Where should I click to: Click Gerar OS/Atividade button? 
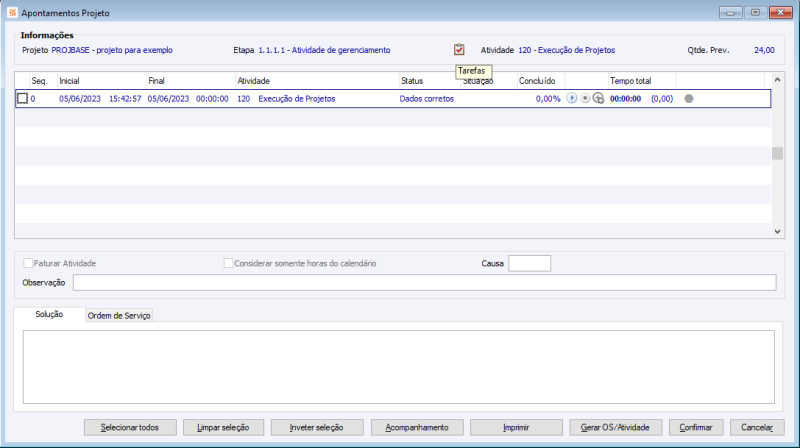pyautogui.click(x=615, y=428)
